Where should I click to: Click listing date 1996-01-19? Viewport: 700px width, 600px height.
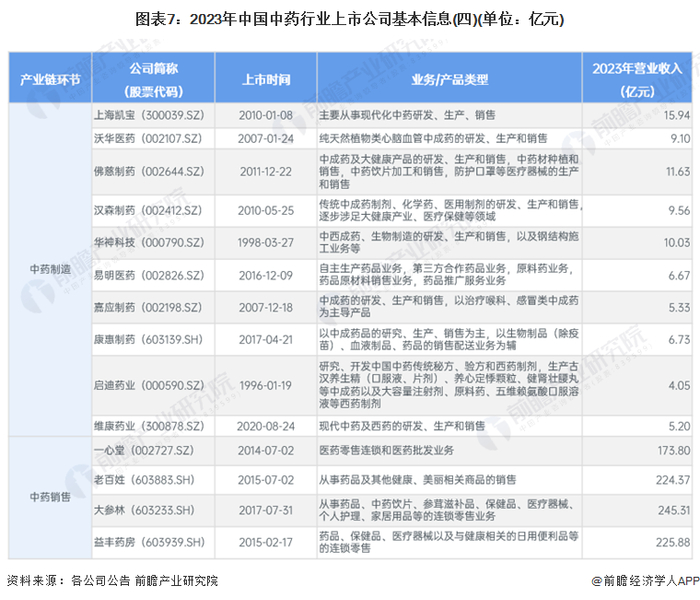pyautogui.click(x=266, y=386)
